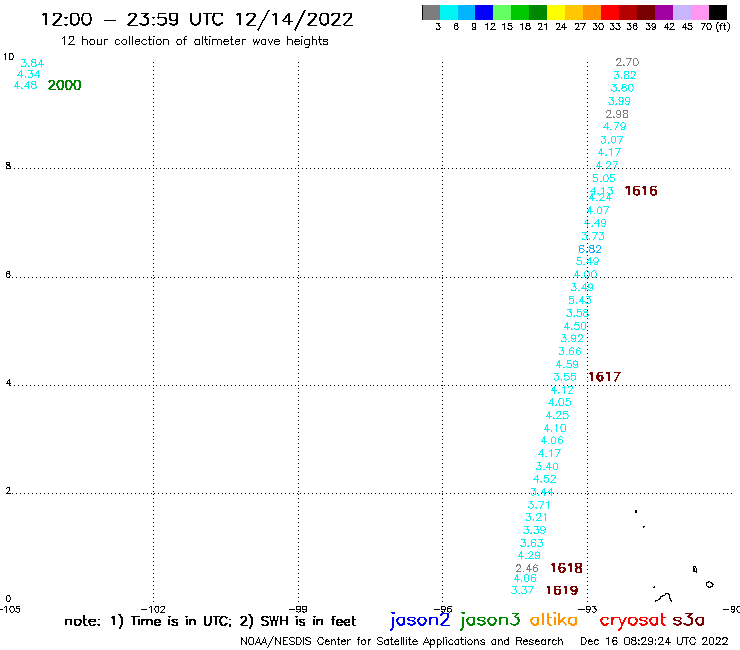Image resolution: width=740 pixels, height=650 pixels.
Task: Click the gray '2.98' wave height value
Action: point(617,114)
